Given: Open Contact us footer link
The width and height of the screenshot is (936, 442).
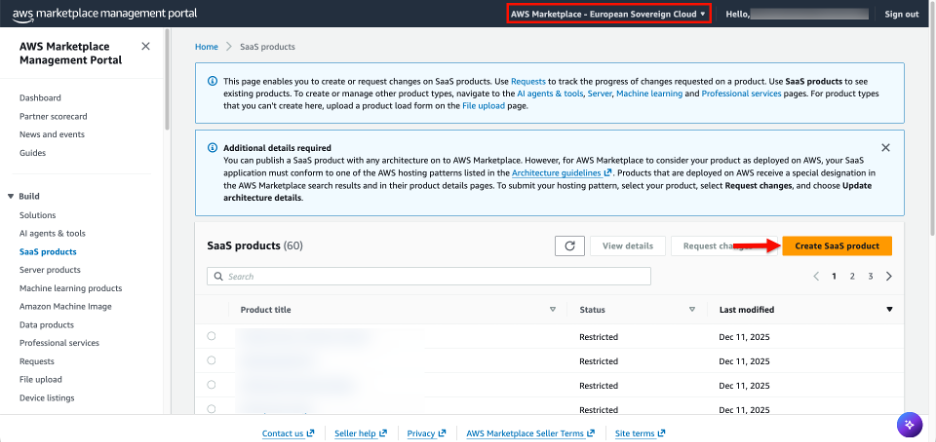Looking at the screenshot, I should 288,433.
